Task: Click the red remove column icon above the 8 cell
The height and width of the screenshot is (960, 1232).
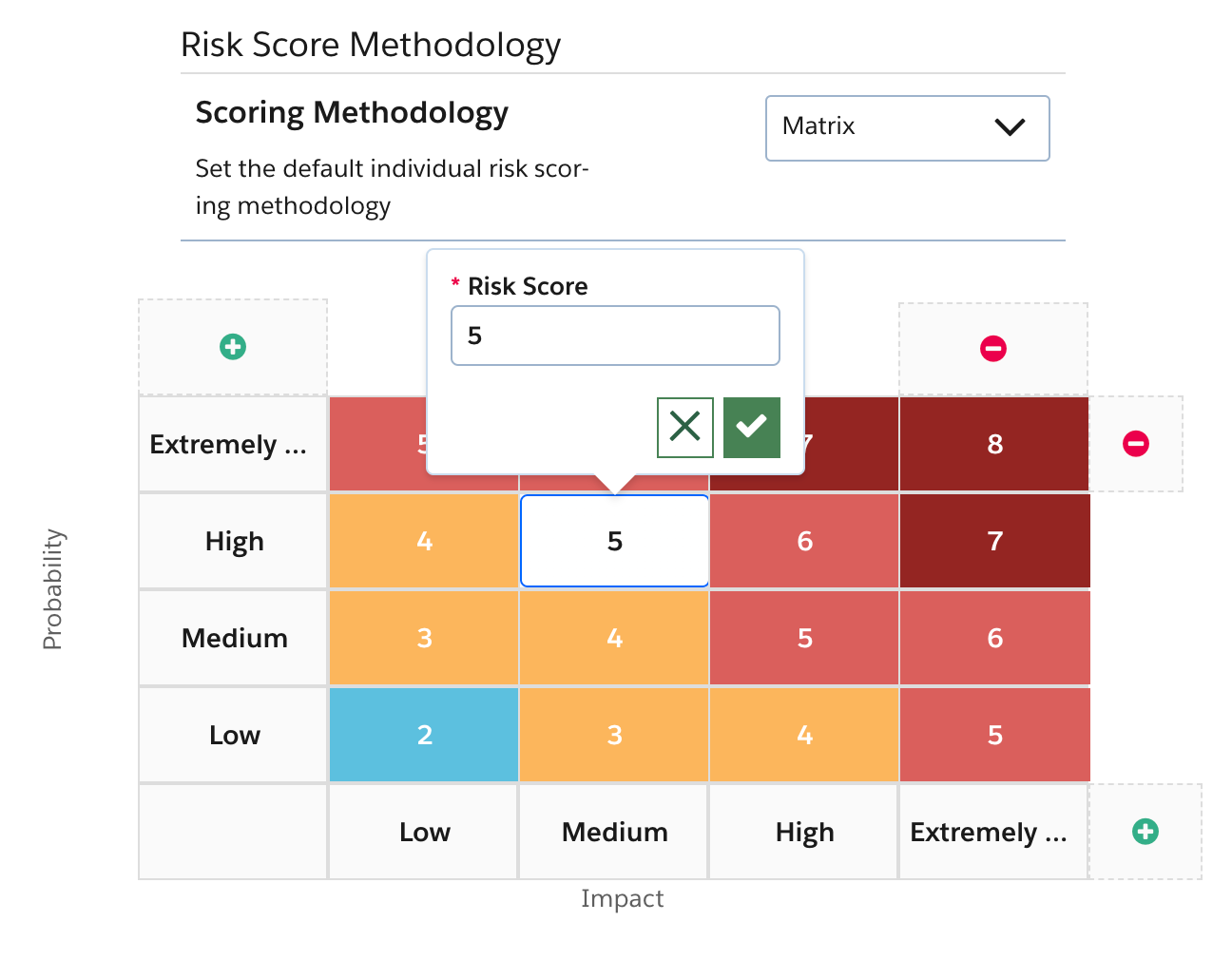Action: tap(992, 348)
